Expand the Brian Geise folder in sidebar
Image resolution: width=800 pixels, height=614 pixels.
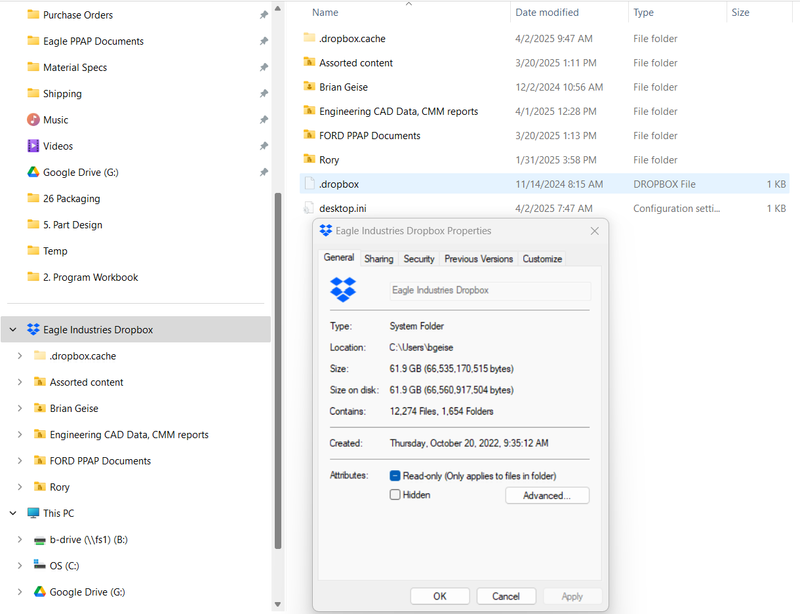pos(20,408)
